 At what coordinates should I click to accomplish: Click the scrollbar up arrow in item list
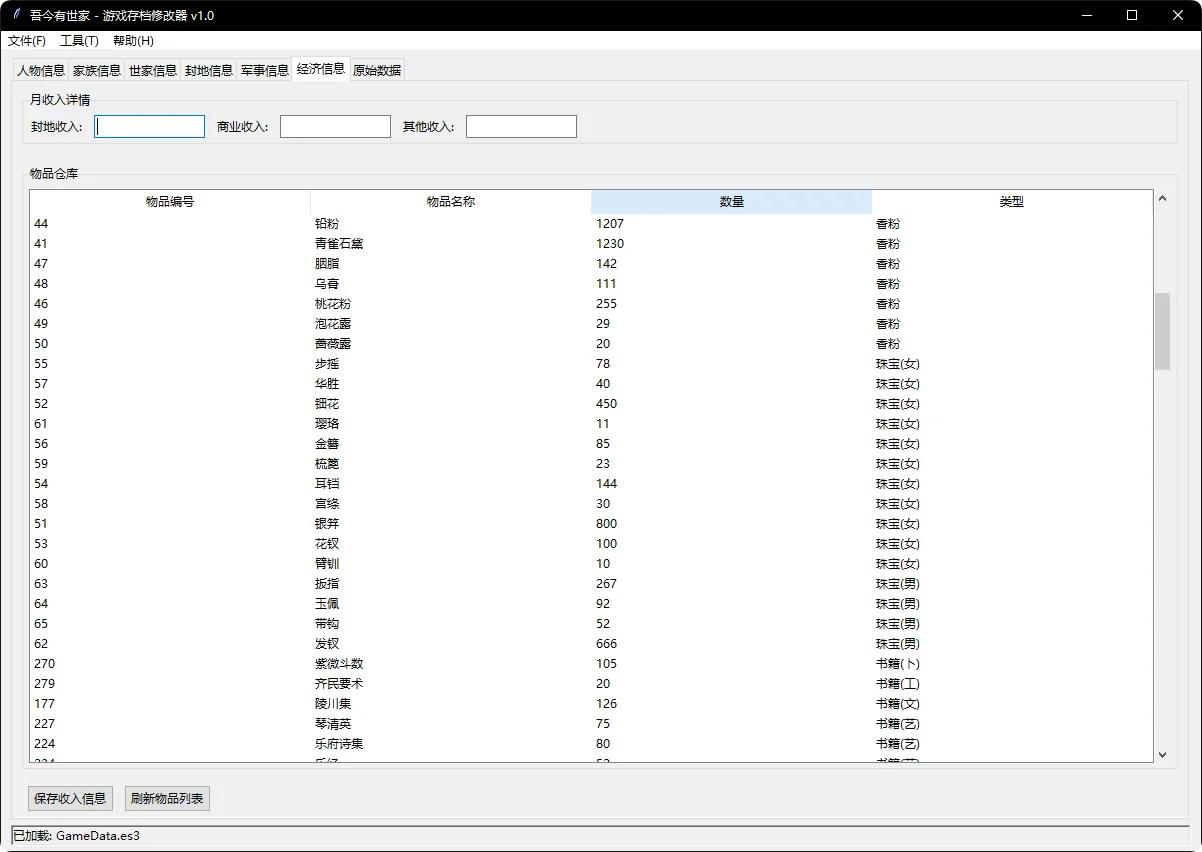pyautogui.click(x=1162, y=199)
